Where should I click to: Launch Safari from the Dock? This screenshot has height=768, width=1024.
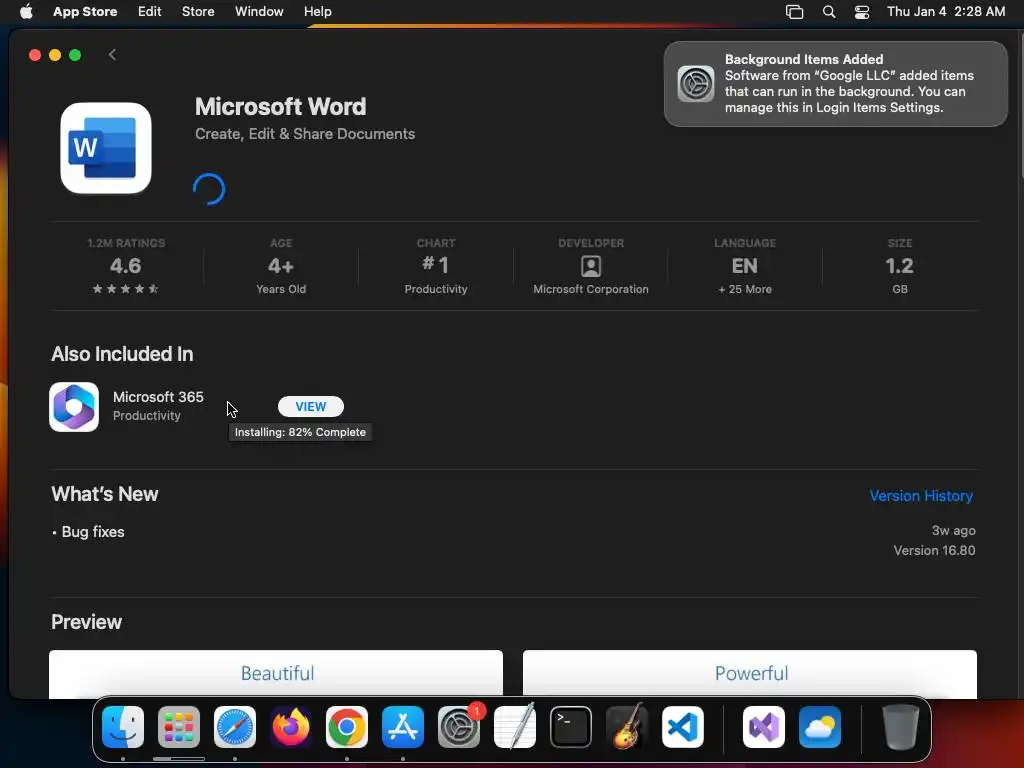coord(235,727)
